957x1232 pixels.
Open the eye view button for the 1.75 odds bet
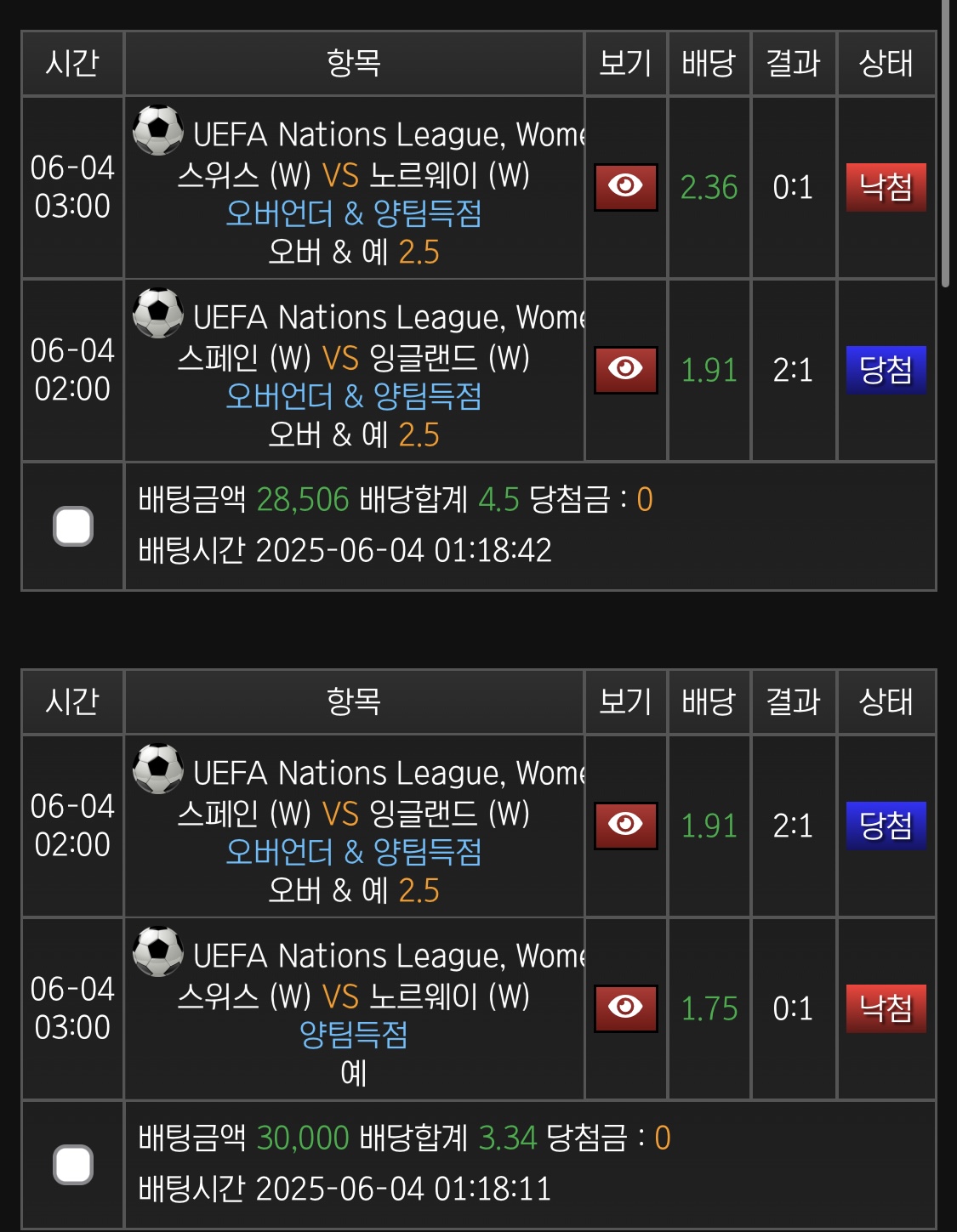pyautogui.click(x=625, y=1008)
